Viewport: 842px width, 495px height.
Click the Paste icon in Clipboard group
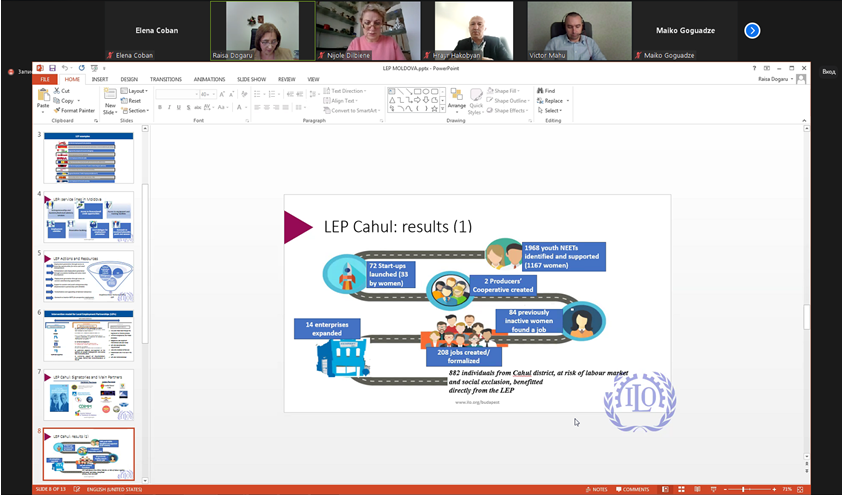click(43, 97)
